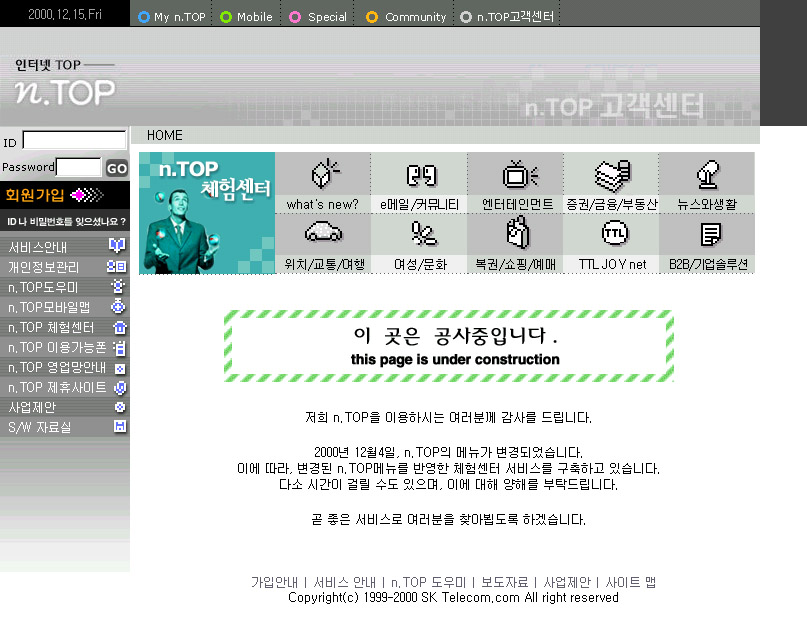Focus the ID input field
The image size is (807, 631).
(74, 139)
